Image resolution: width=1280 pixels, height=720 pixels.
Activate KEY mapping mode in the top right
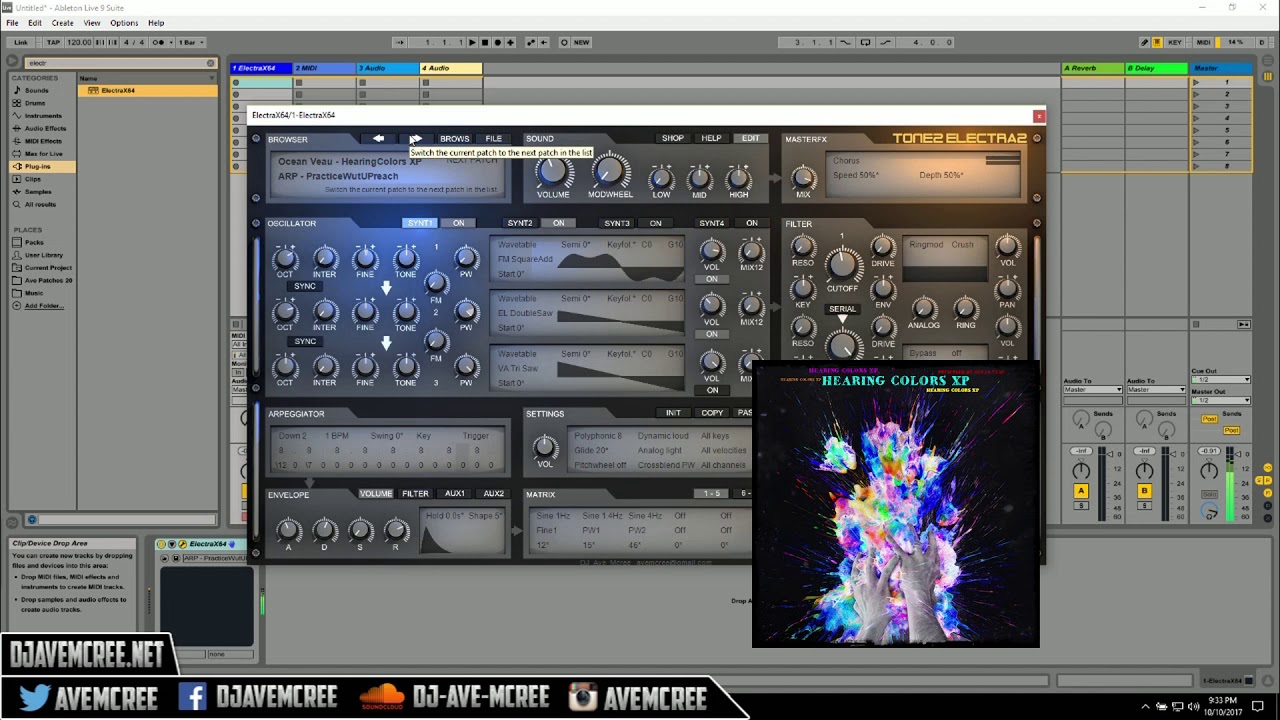(1175, 42)
